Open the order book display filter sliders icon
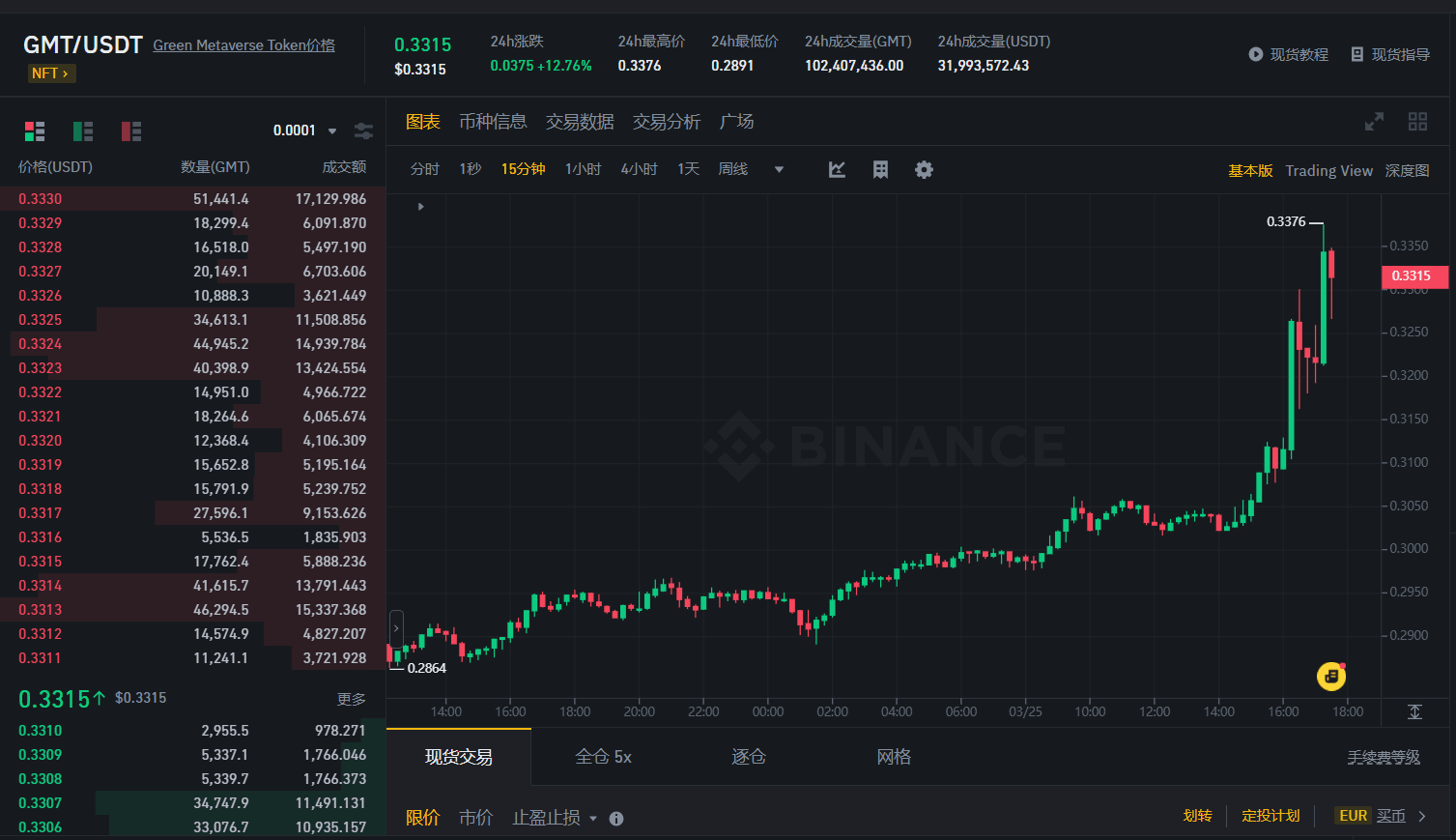Viewport: 1456px width, 840px height. pos(363,130)
